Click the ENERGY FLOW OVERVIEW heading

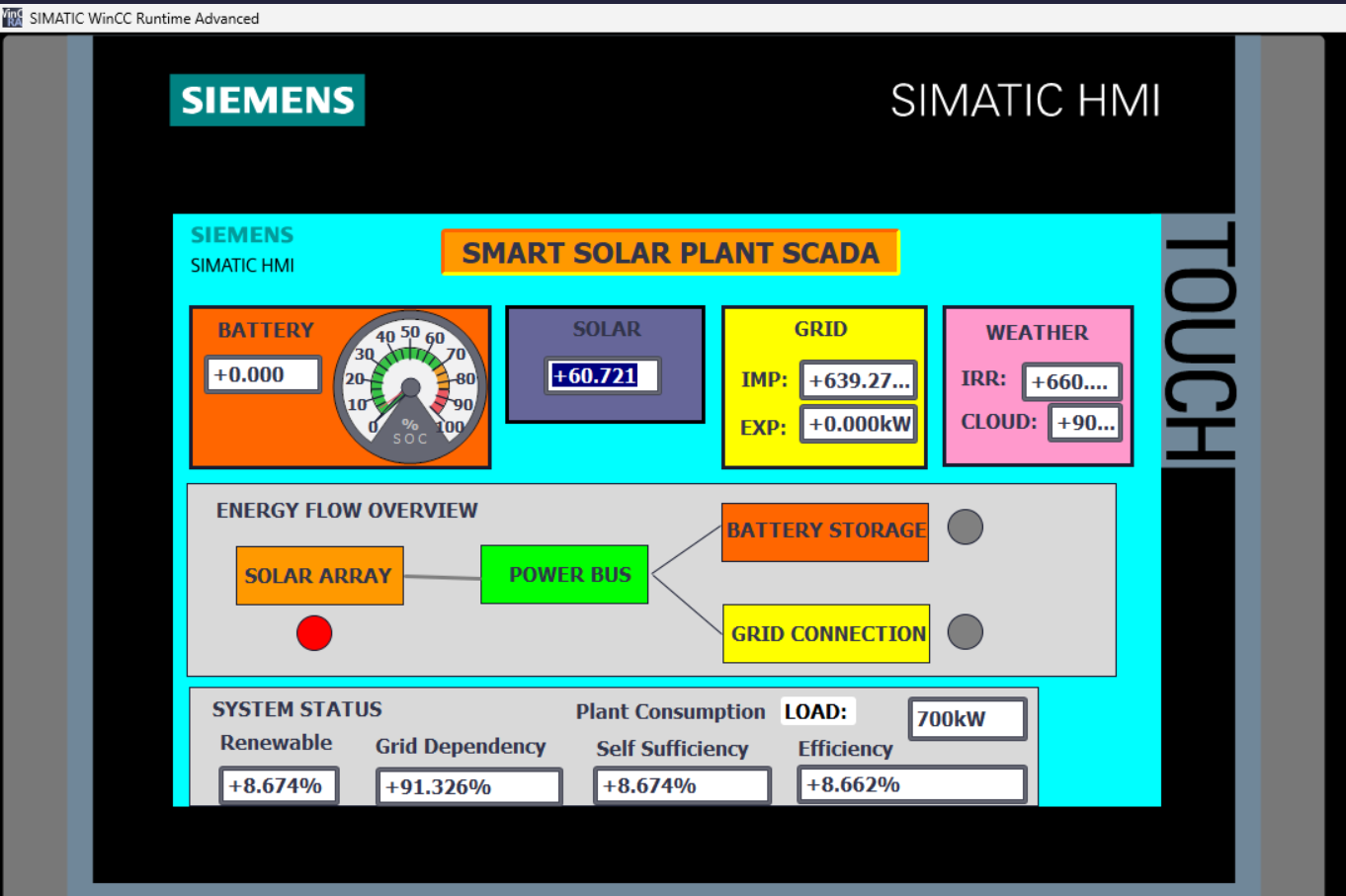[x=347, y=511]
